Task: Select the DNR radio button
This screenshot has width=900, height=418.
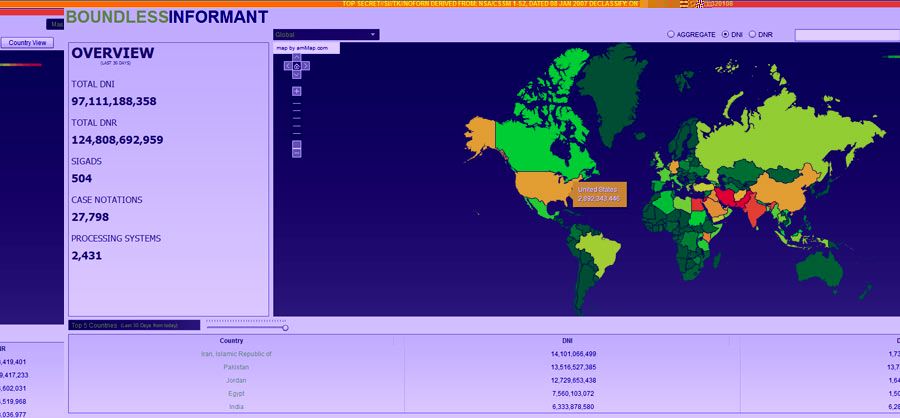Action: click(752, 34)
